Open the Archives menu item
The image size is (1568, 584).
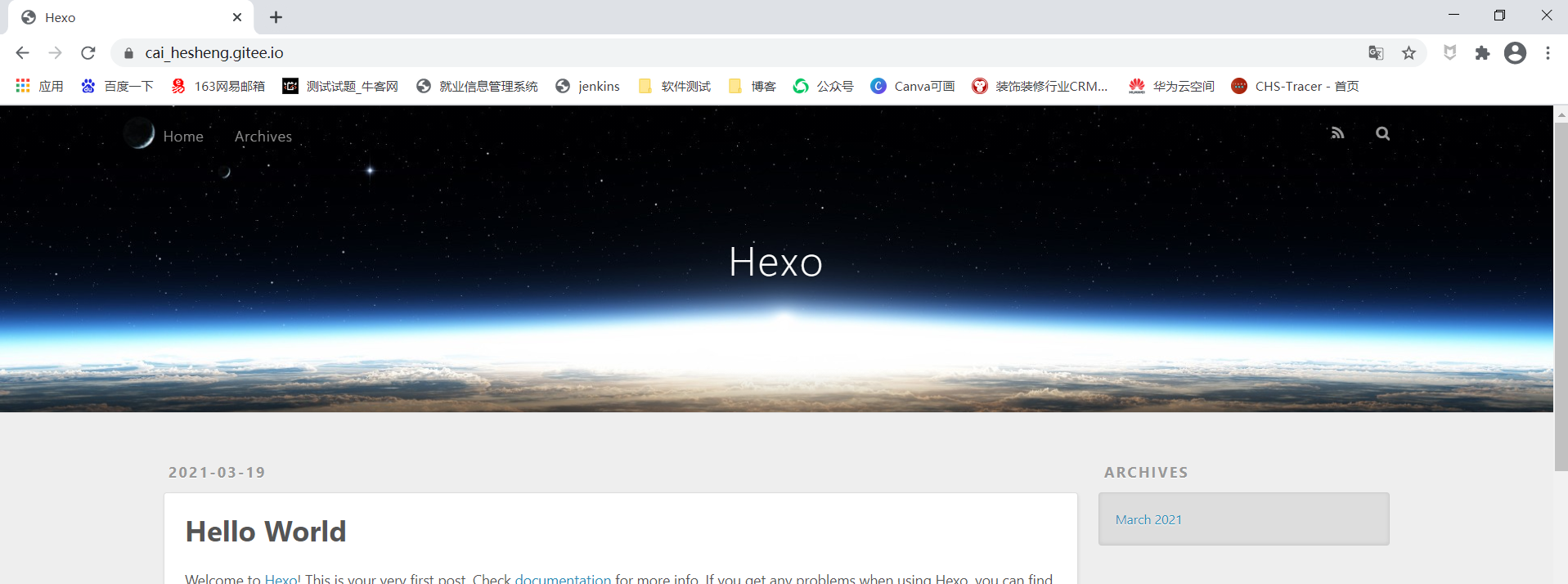tap(263, 137)
